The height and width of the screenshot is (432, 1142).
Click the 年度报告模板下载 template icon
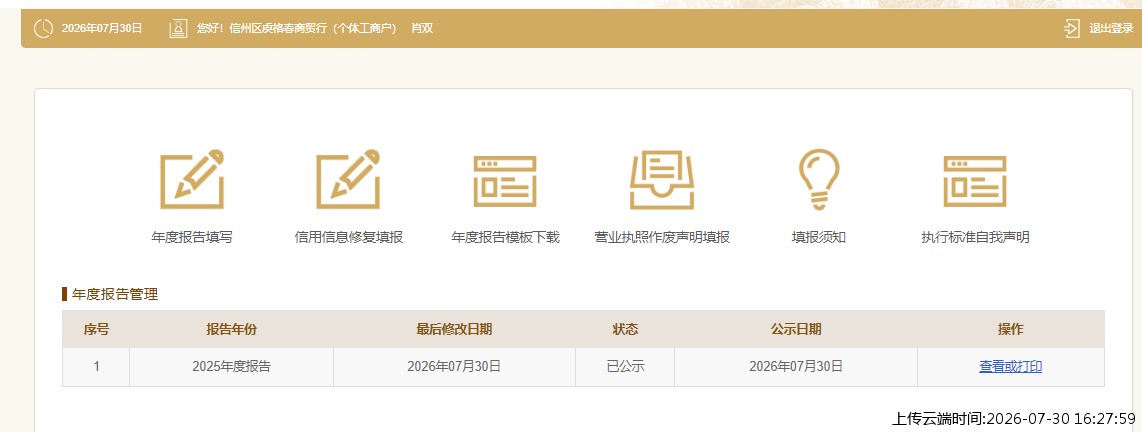click(505, 181)
